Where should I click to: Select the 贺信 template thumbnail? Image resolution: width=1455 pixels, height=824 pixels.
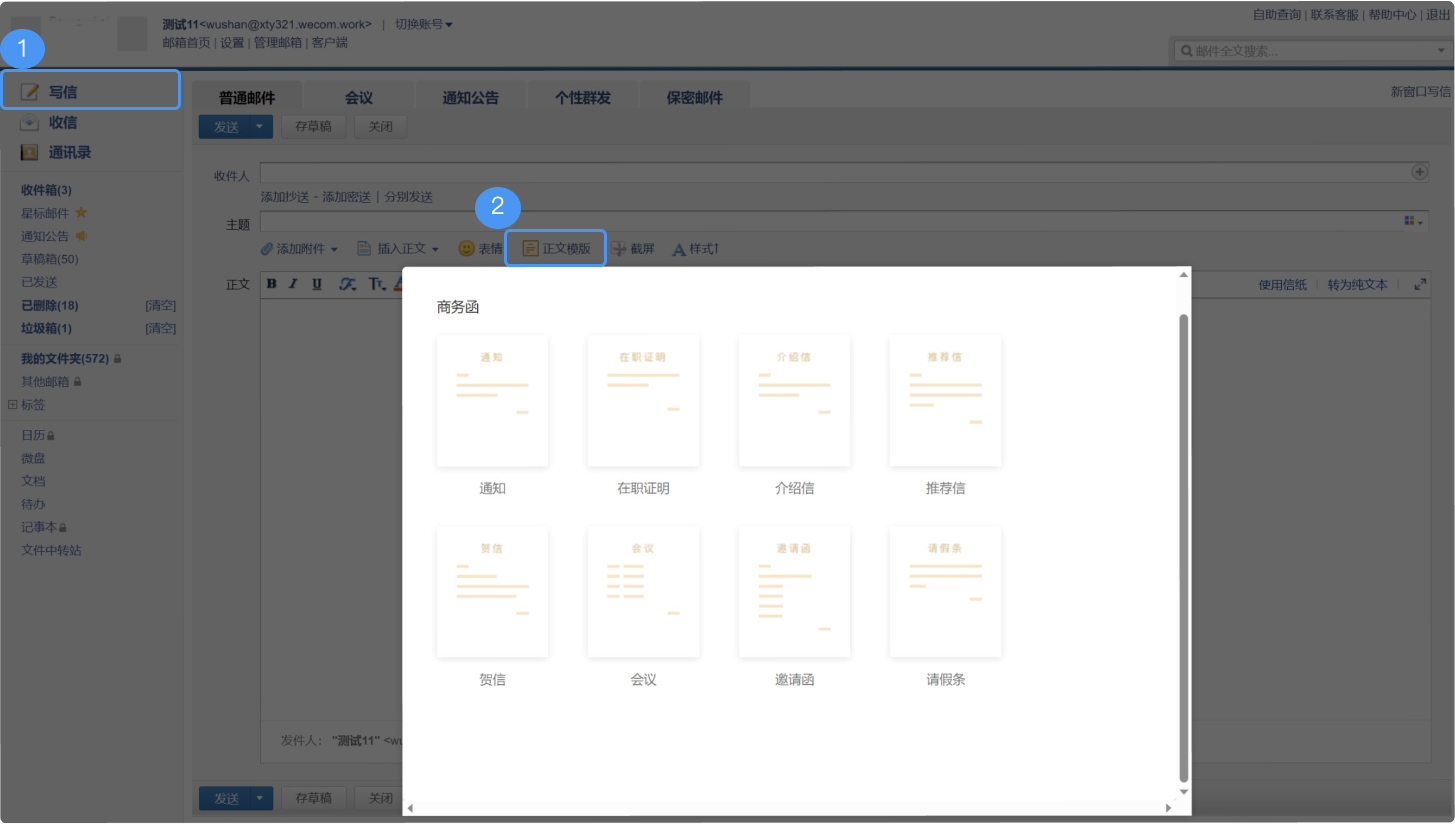pyautogui.click(x=492, y=591)
